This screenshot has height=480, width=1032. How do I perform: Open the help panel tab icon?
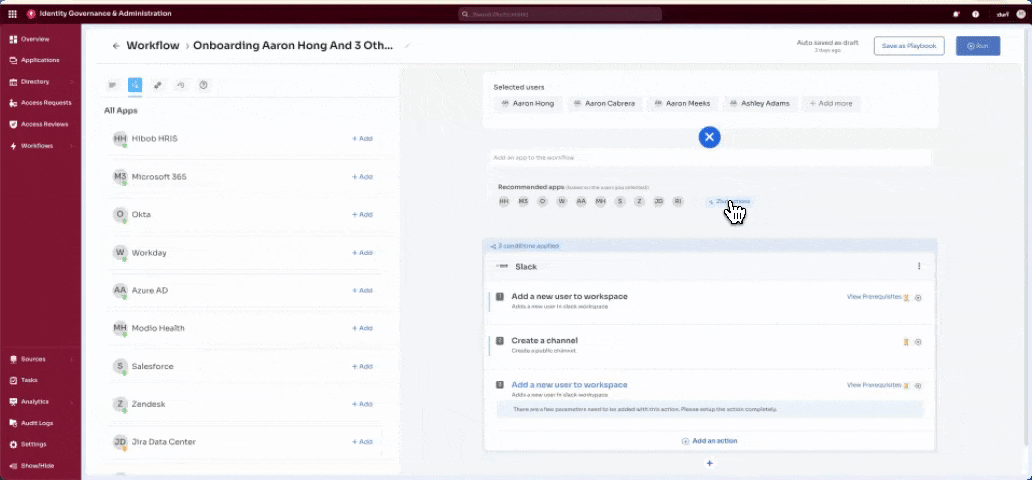click(203, 85)
